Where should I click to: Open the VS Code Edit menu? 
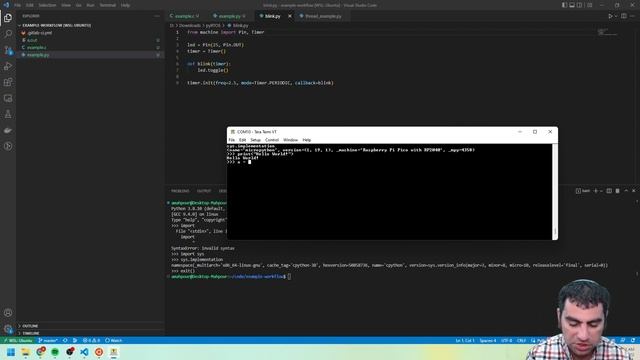(x=30, y=5)
